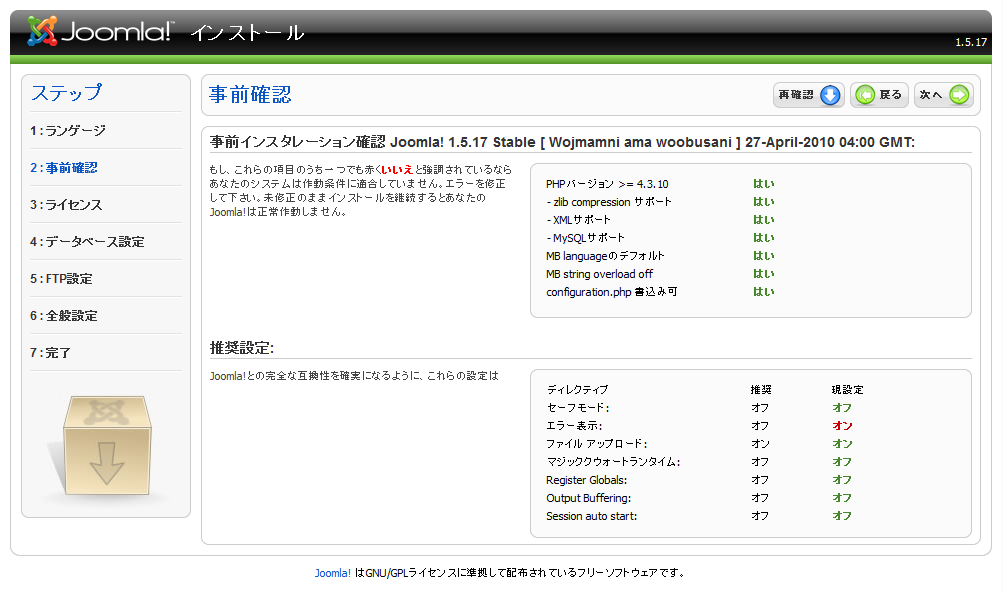Go back with the 戻る button
The height and width of the screenshot is (592, 1003).
pos(879,95)
